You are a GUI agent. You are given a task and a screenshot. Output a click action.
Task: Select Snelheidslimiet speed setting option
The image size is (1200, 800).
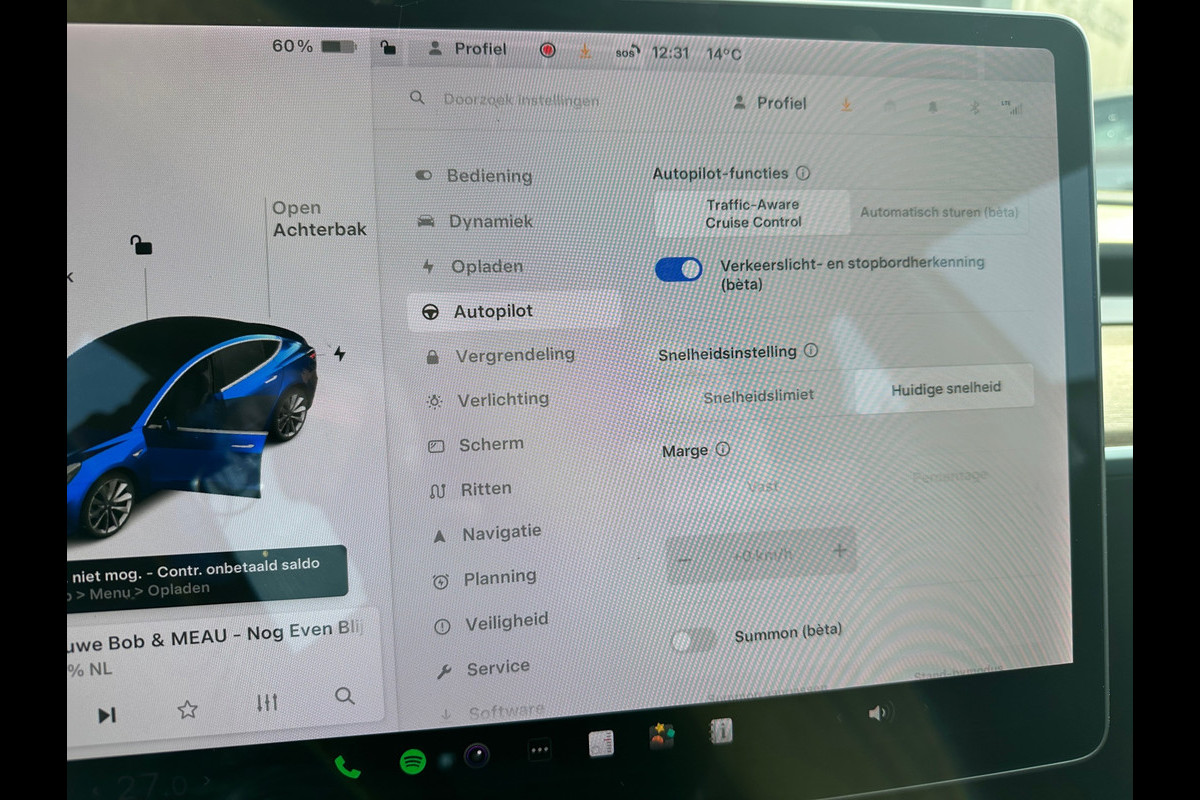758,396
